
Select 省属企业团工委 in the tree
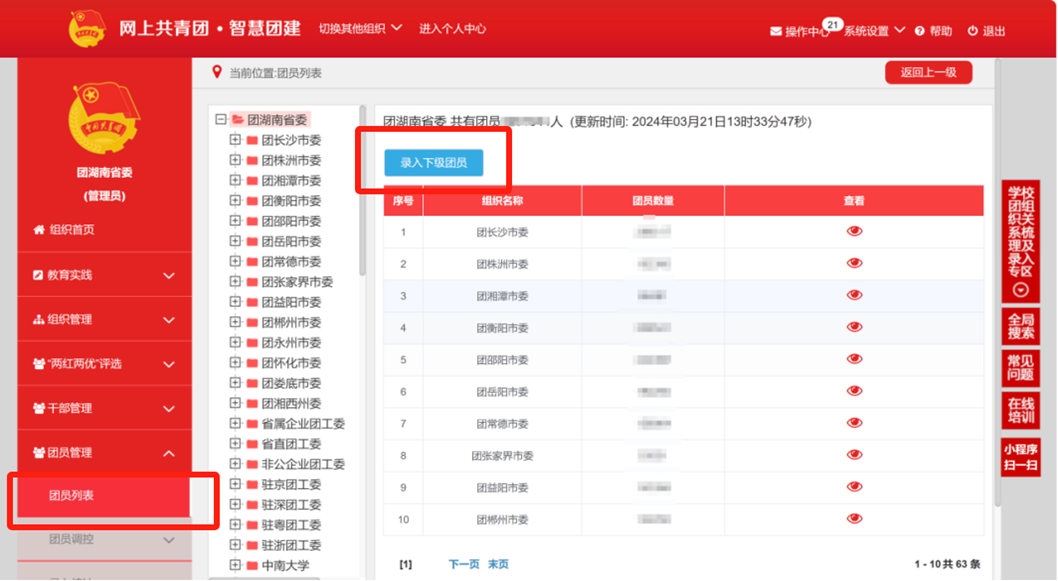click(x=303, y=424)
